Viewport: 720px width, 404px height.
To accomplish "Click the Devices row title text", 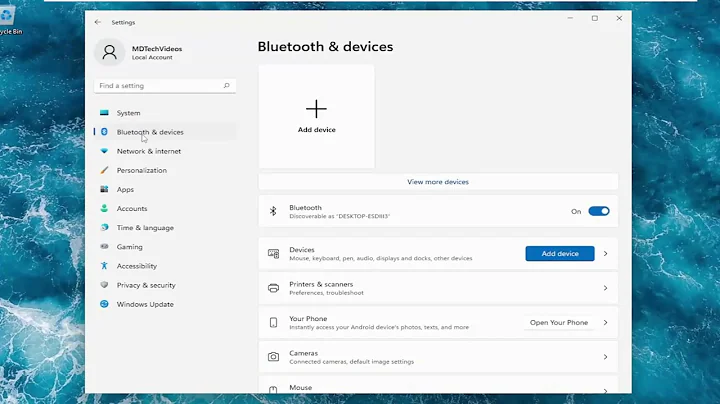I will pos(302,250).
